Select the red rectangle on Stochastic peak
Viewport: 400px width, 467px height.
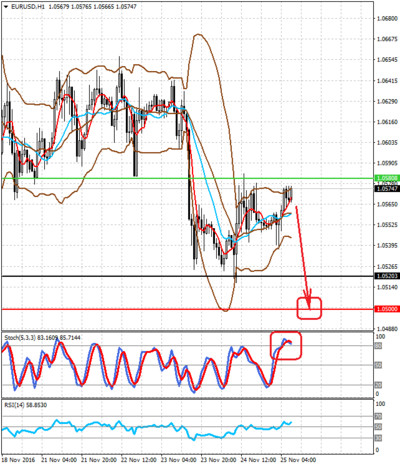point(286,345)
